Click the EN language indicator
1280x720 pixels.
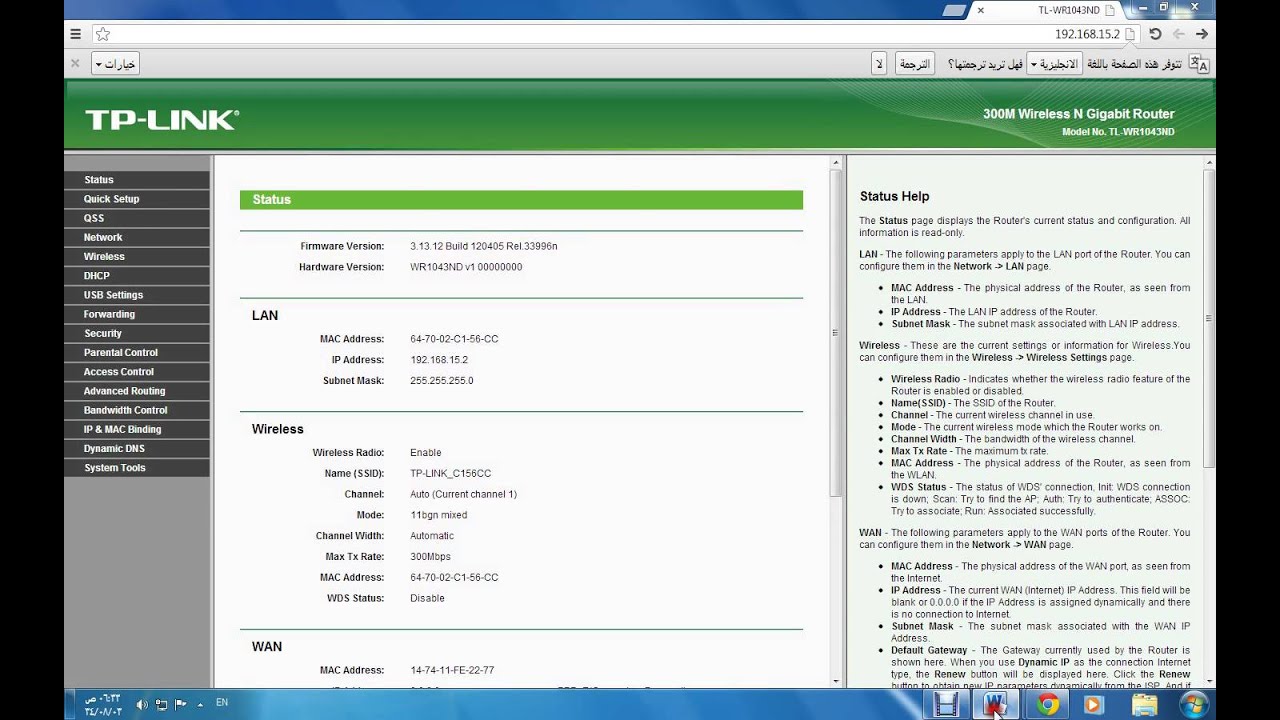pos(222,703)
